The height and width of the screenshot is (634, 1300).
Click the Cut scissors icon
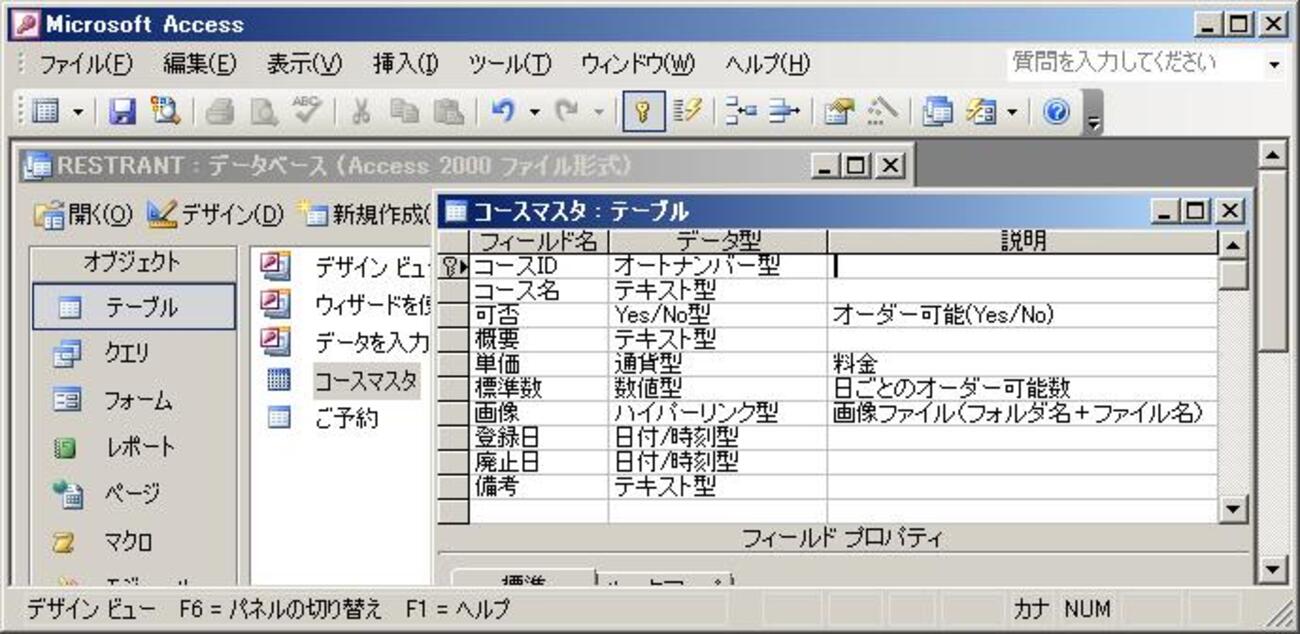360,112
